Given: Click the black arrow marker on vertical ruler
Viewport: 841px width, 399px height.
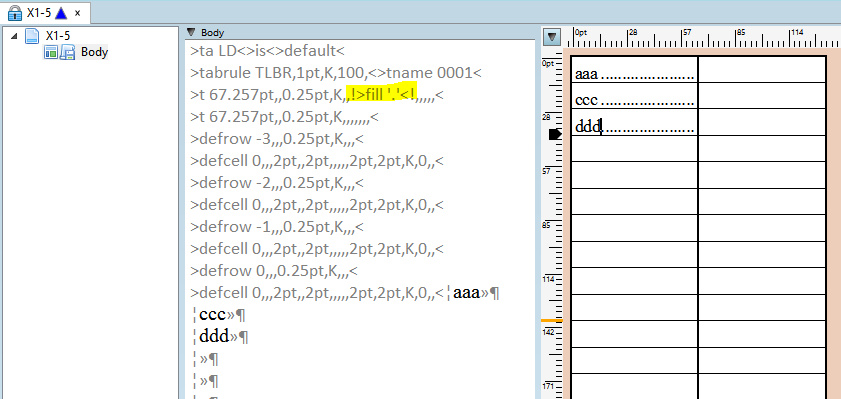Looking at the screenshot, I should [x=555, y=134].
